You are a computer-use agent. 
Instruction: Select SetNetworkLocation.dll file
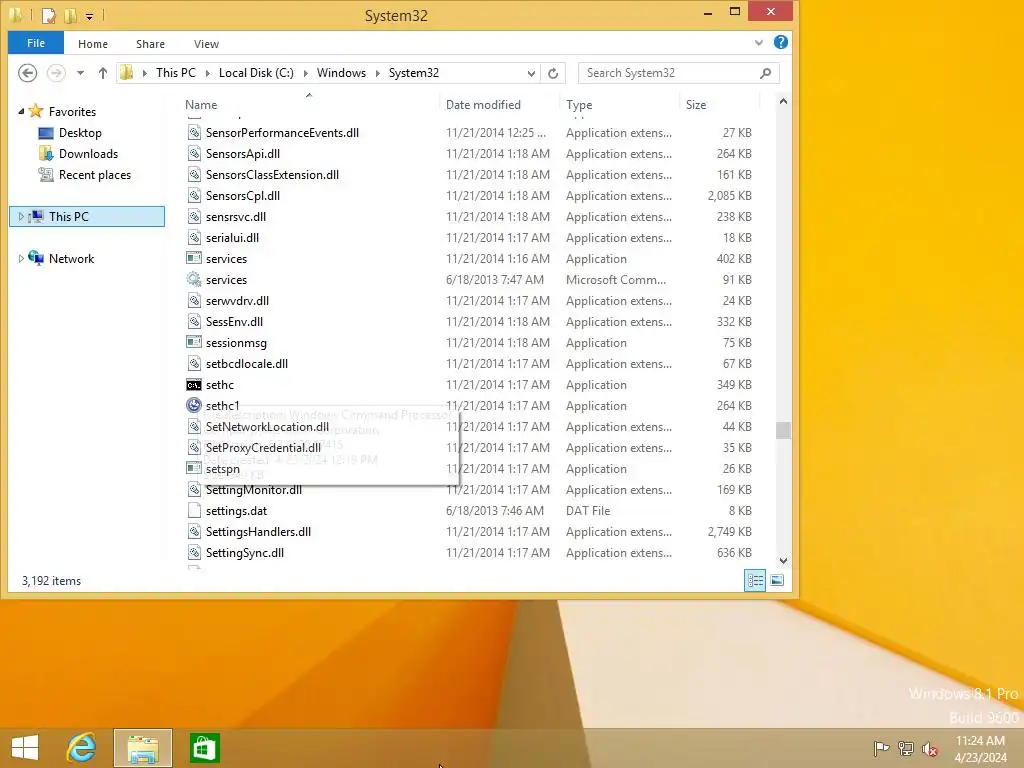tap(267, 427)
